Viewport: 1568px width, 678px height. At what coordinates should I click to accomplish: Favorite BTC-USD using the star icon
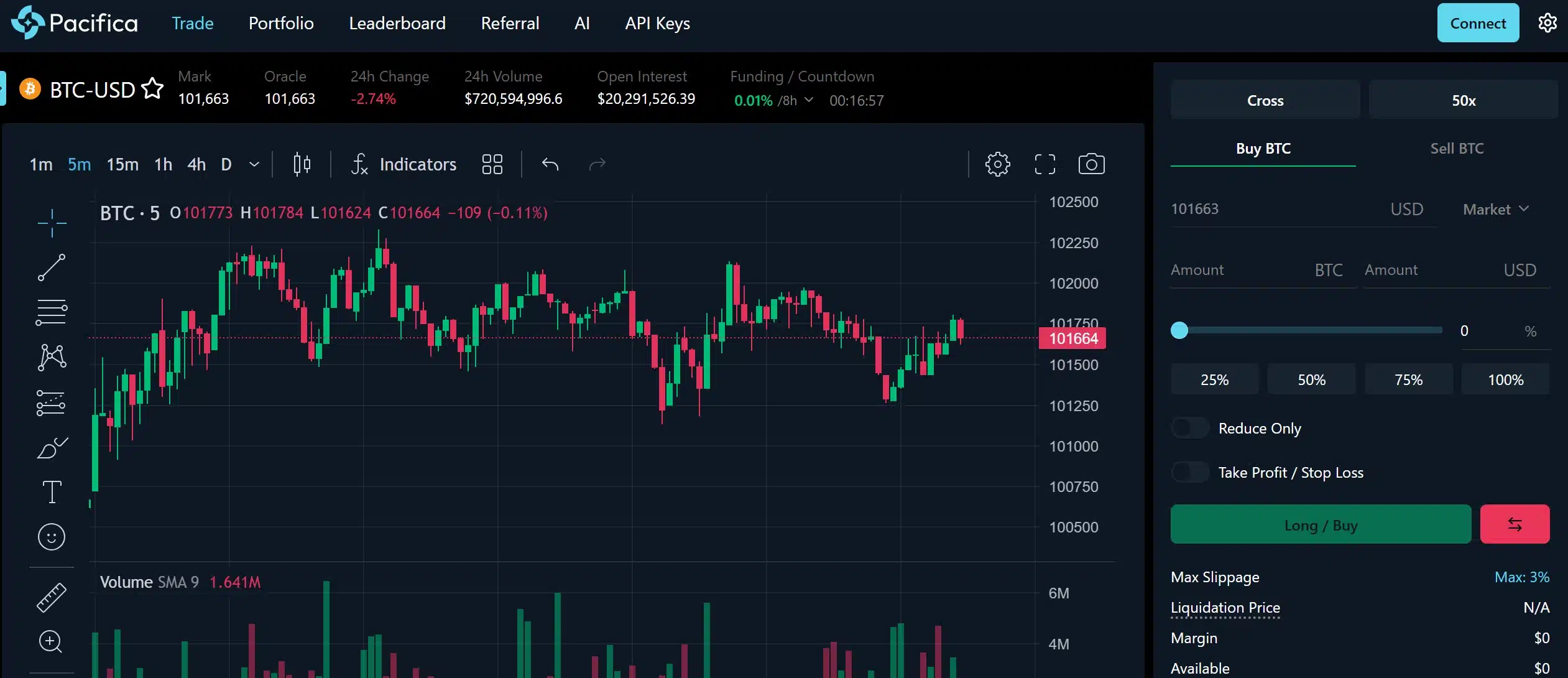[151, 88]
